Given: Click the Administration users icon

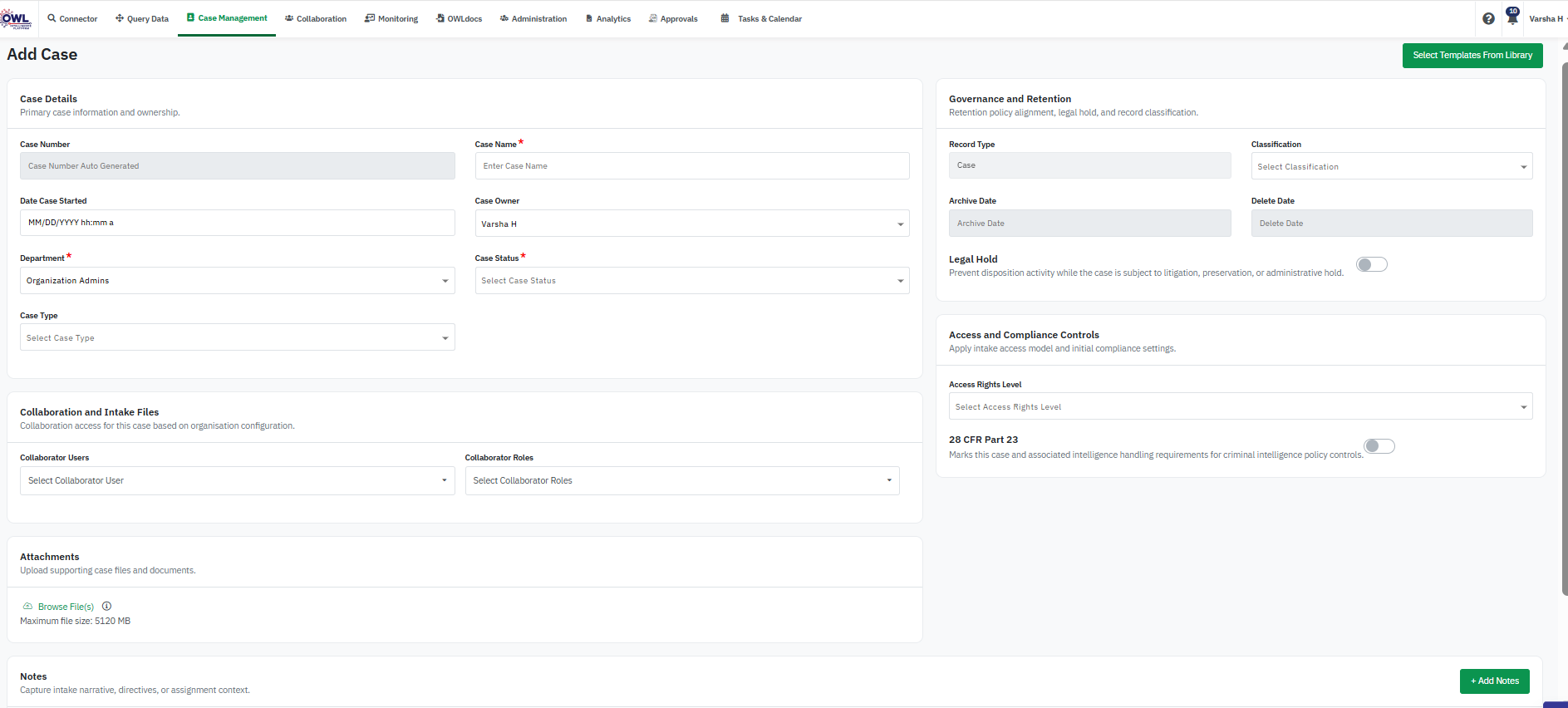Looking at the screenshot, I should [504, 18].
